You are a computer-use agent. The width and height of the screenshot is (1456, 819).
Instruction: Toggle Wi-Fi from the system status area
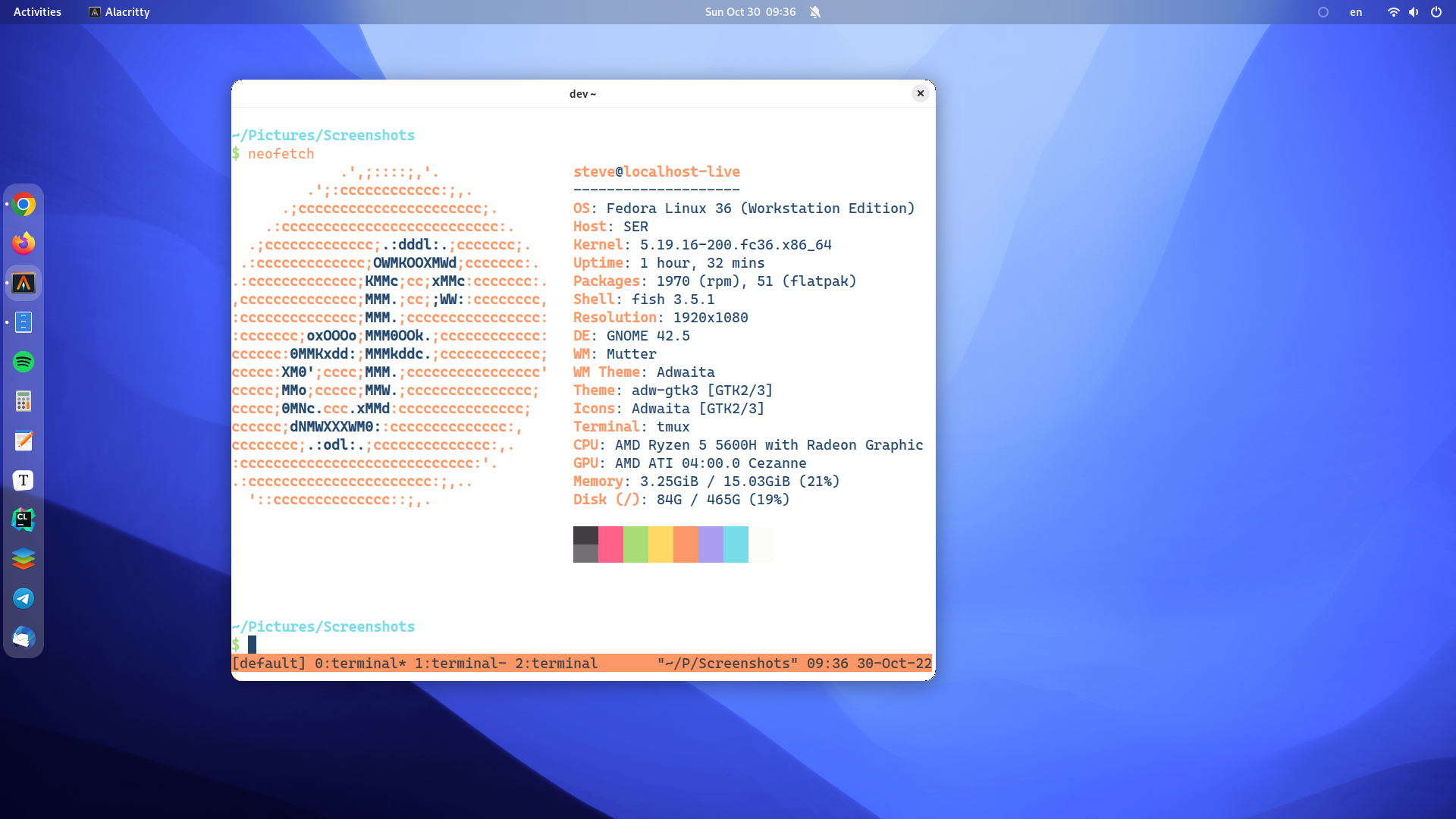click(1393, 12)
